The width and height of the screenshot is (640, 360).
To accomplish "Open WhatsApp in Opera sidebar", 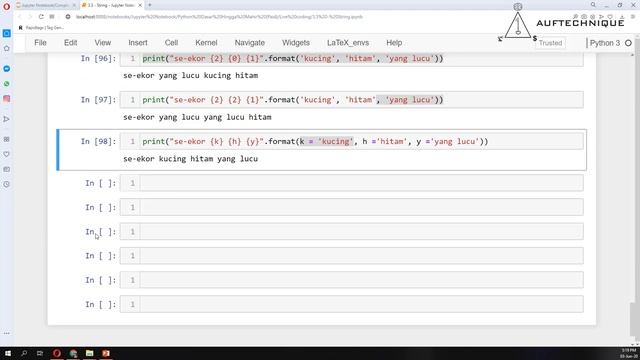I will 7,84.
